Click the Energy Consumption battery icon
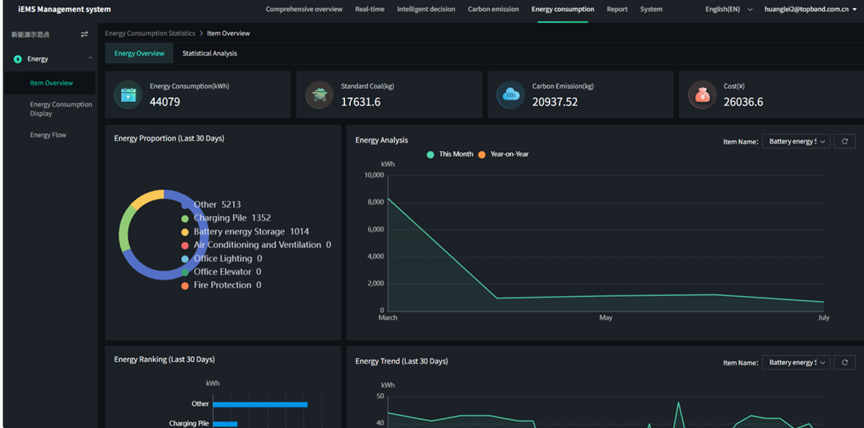The width and height of the screenshot is (864, 428). (128, 95)
